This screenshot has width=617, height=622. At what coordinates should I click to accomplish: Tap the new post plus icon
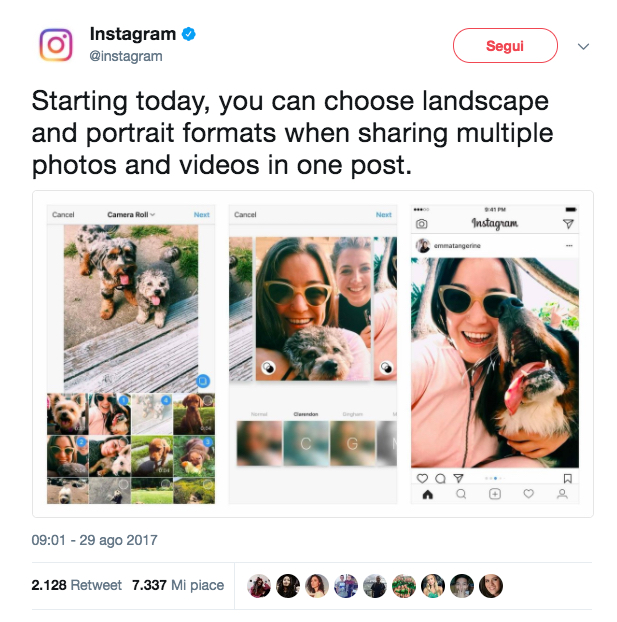click(x=495, y=494)
